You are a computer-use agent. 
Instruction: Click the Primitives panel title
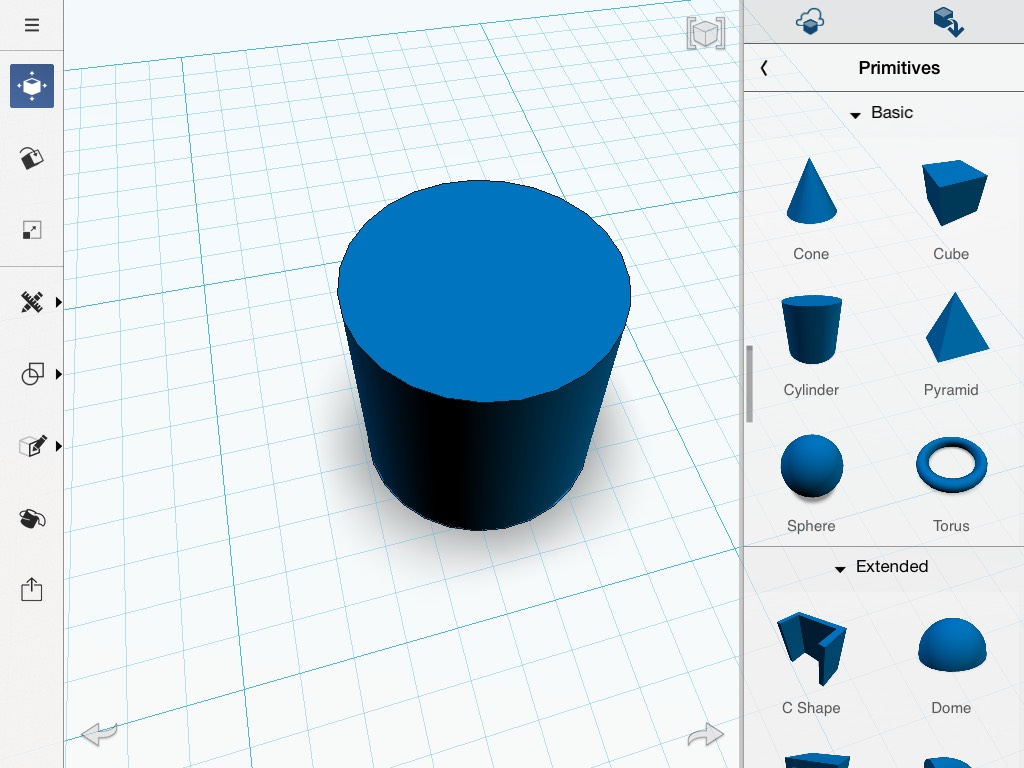click(899, 68)
